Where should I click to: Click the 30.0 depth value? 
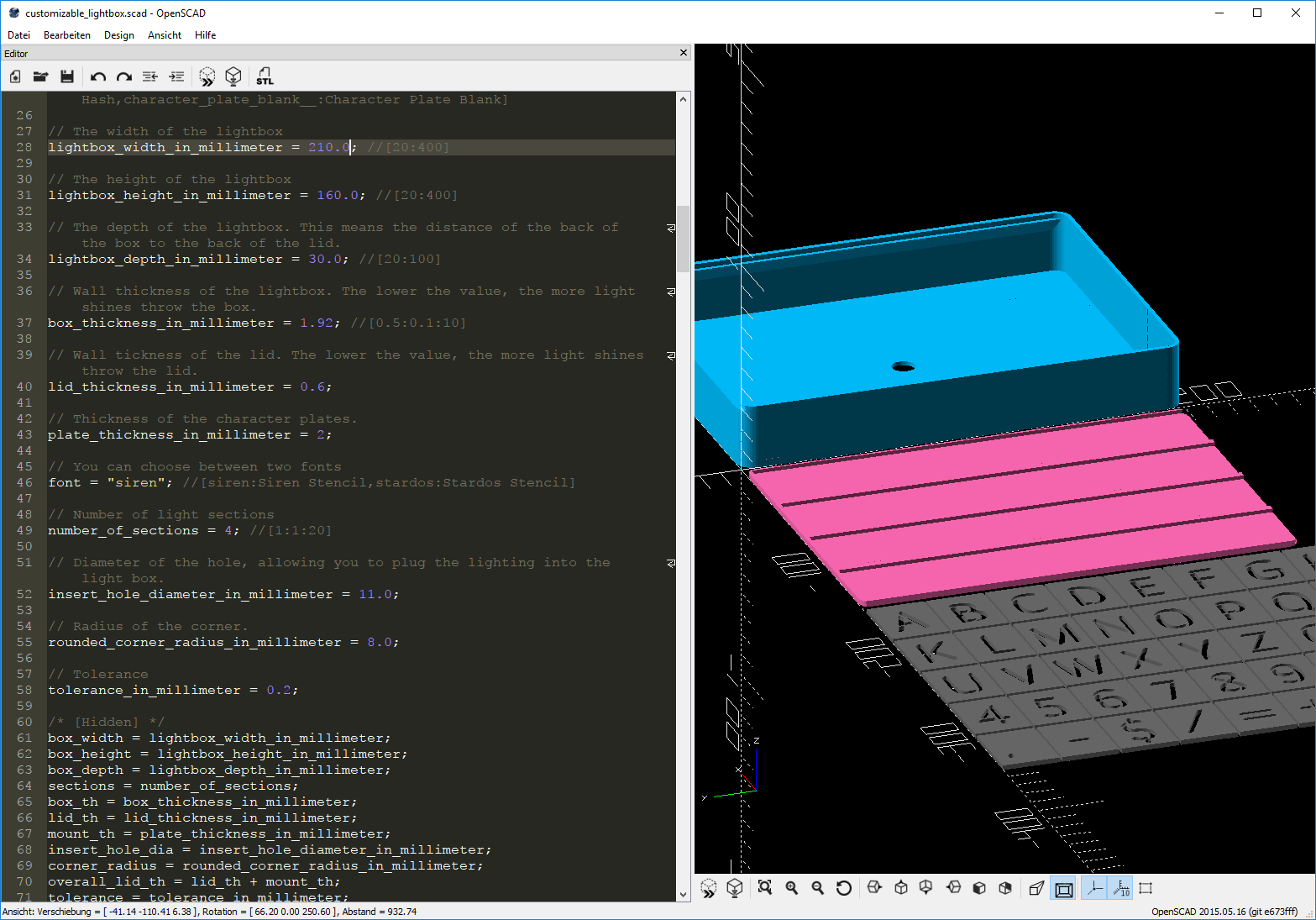tap(324, 259)
